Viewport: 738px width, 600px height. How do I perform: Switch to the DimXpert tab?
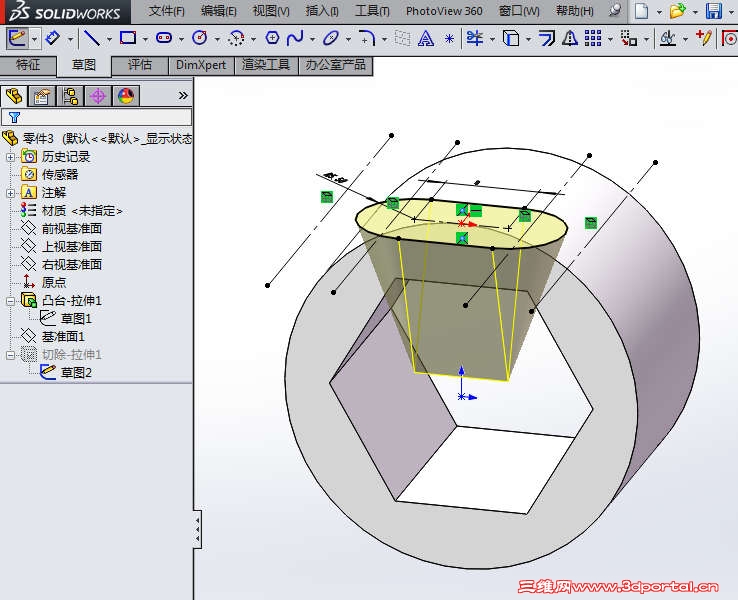201,65
